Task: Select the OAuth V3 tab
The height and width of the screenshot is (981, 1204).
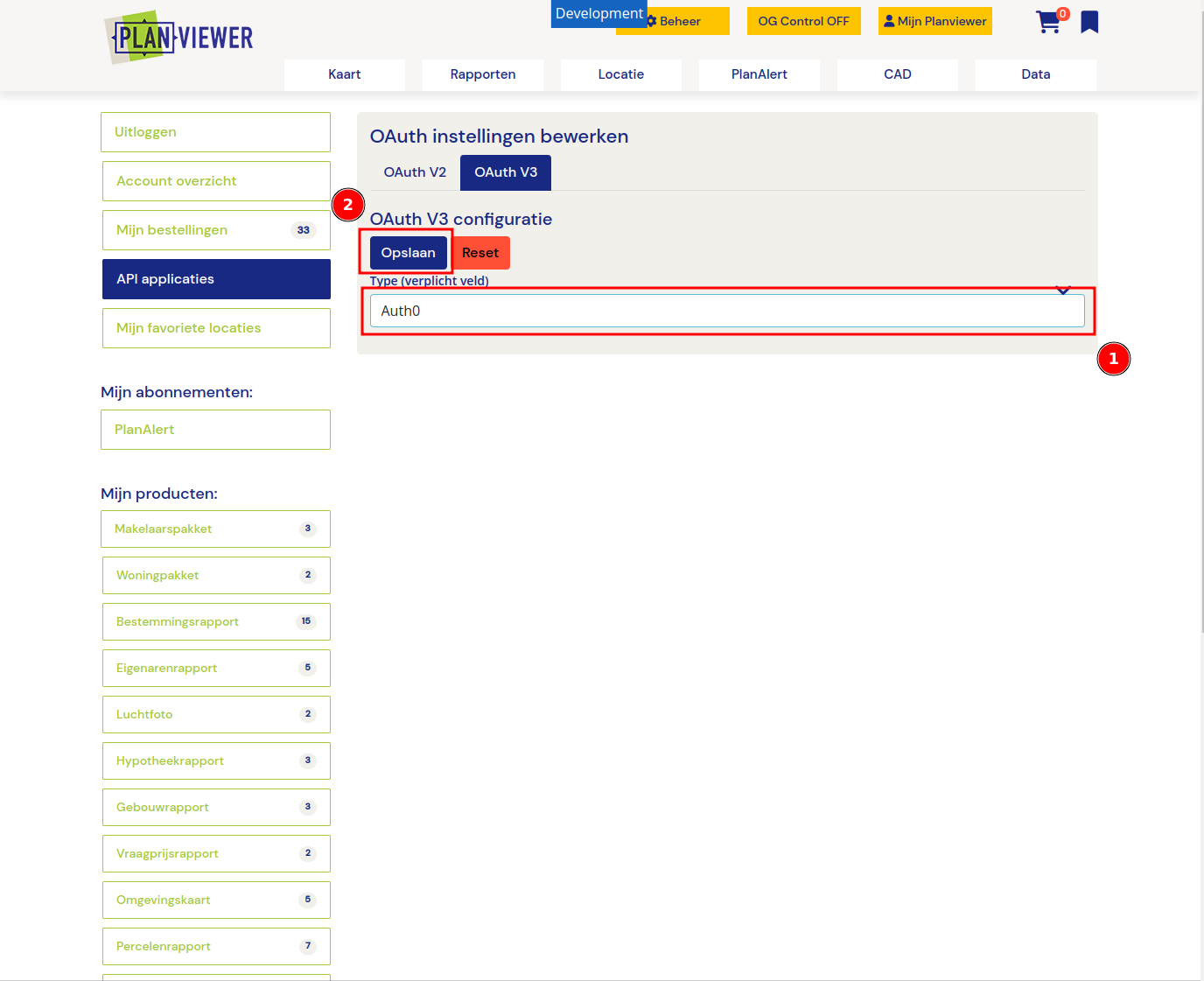Action: click(506, 172)
